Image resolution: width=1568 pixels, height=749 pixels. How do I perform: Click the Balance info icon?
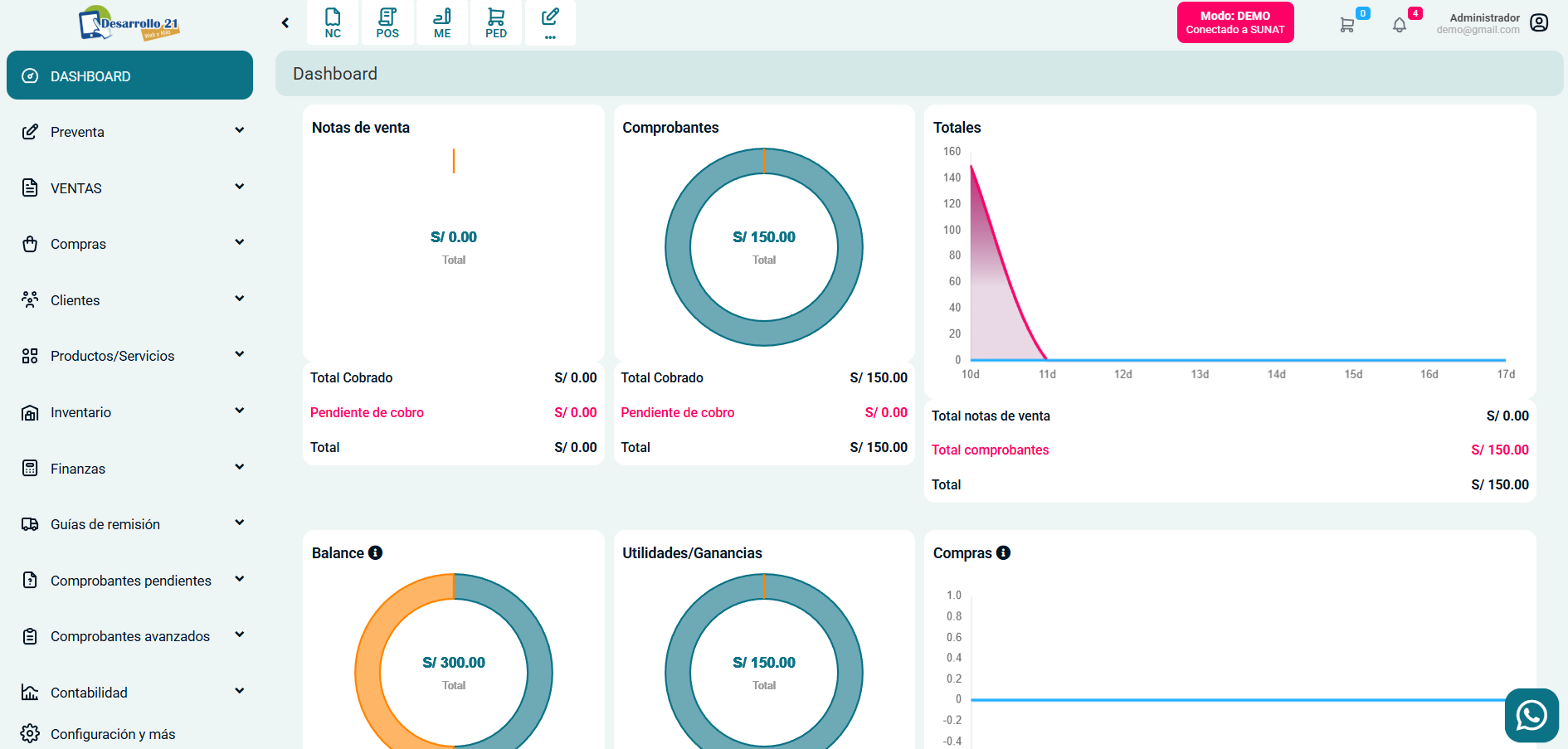click(x=375, y=552)
